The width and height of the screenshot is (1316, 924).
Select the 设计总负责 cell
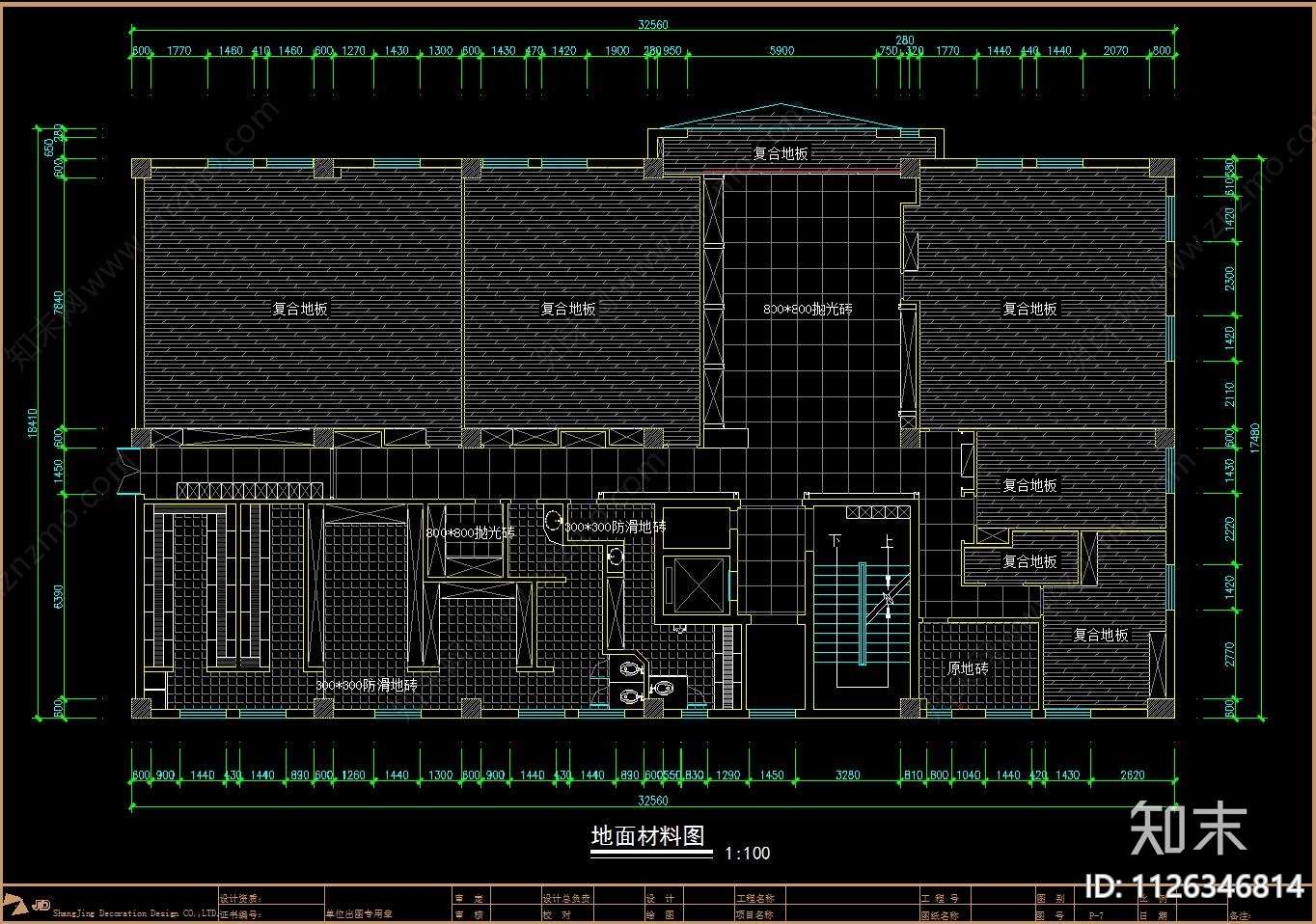click(x=565, y=898)
